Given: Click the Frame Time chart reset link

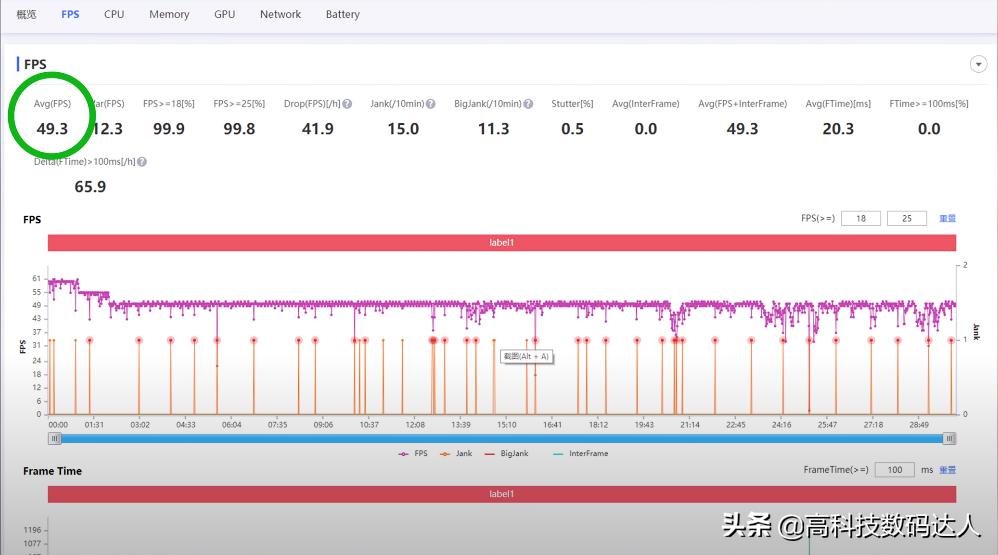Looking at the screenshot, I should [948, 470].
